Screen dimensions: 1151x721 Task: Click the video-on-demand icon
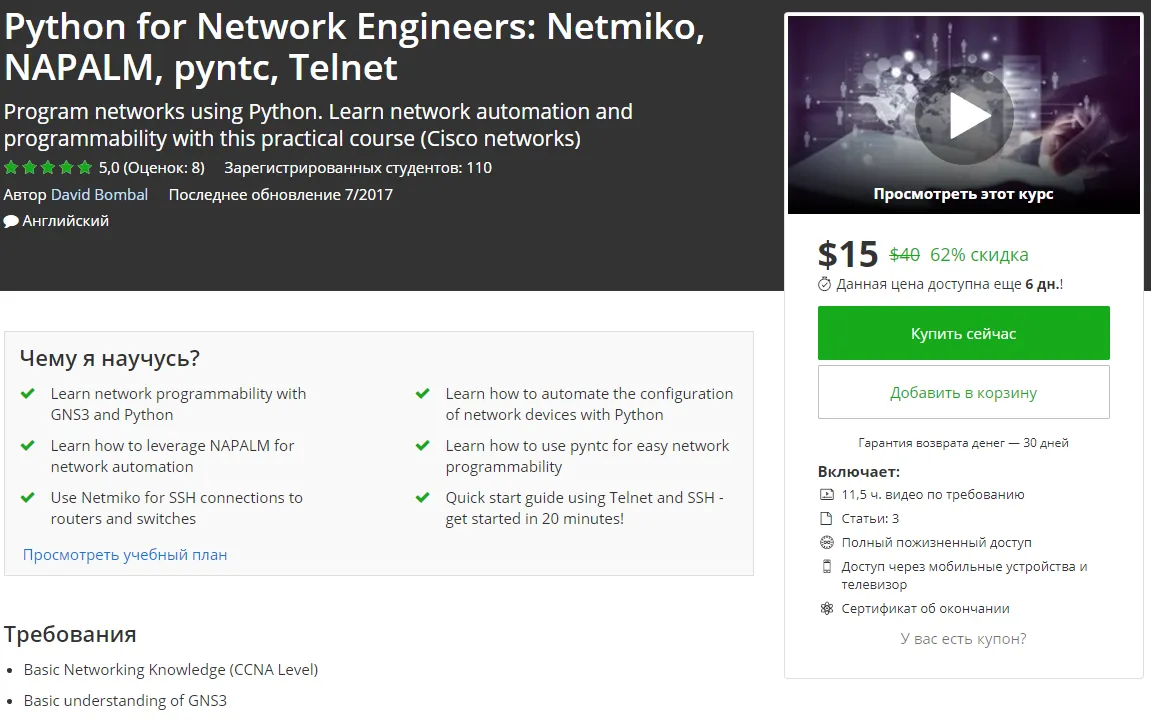[x=826, y=495]
